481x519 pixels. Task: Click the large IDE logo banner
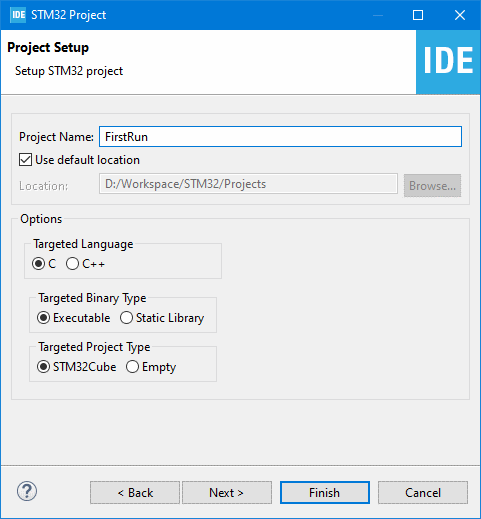tap(448, 62)
